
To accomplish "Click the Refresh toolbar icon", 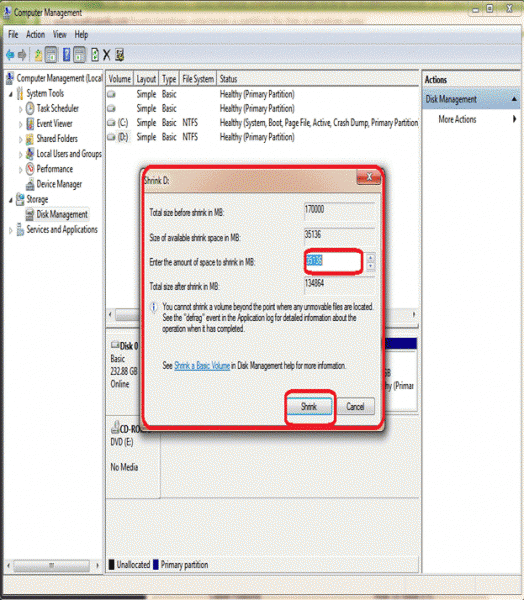I will pos(95,55).
